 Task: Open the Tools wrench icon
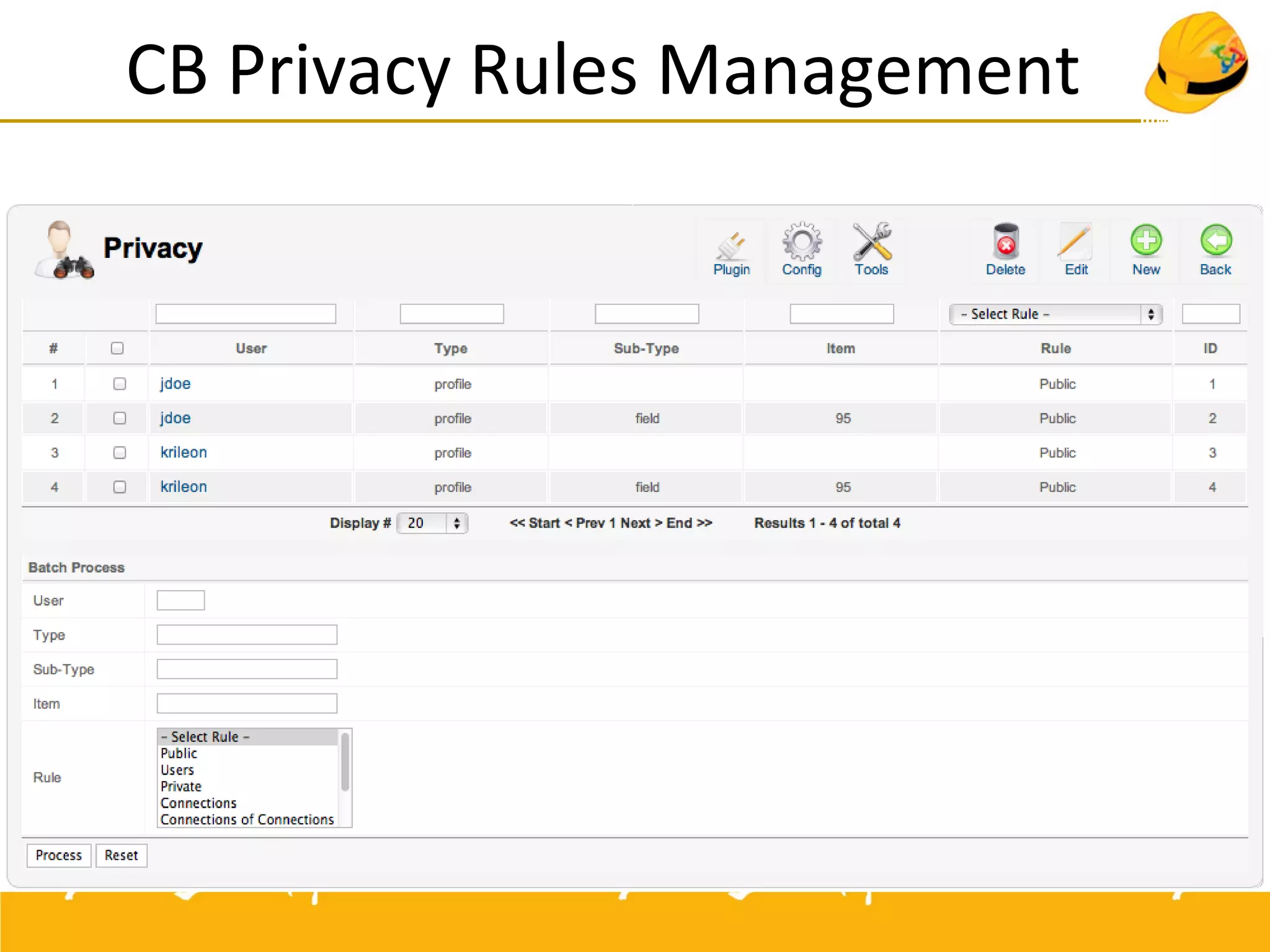click(871, 250)
